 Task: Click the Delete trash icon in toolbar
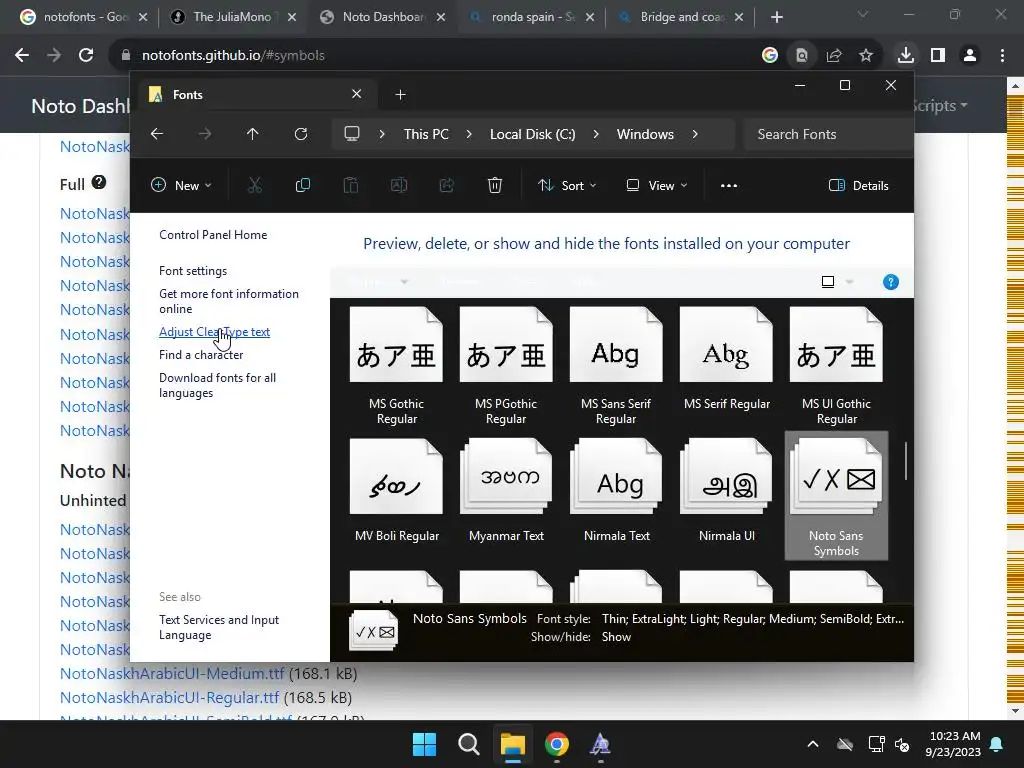[x=494, y=185]
